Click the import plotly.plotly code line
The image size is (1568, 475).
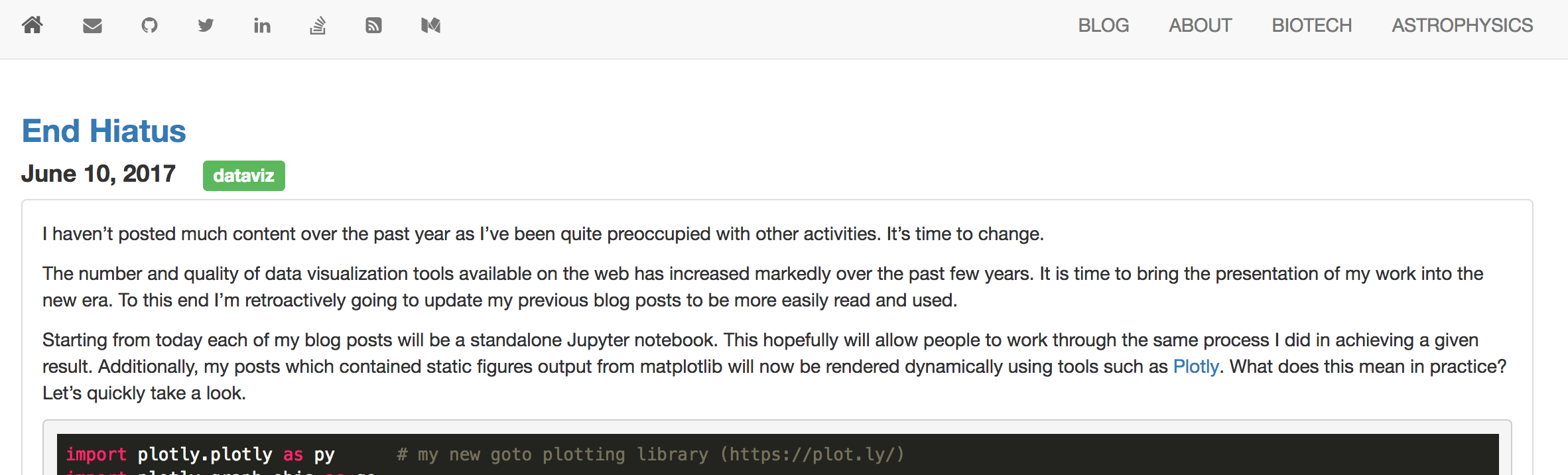pyautogui.click(x=200, y=454)
